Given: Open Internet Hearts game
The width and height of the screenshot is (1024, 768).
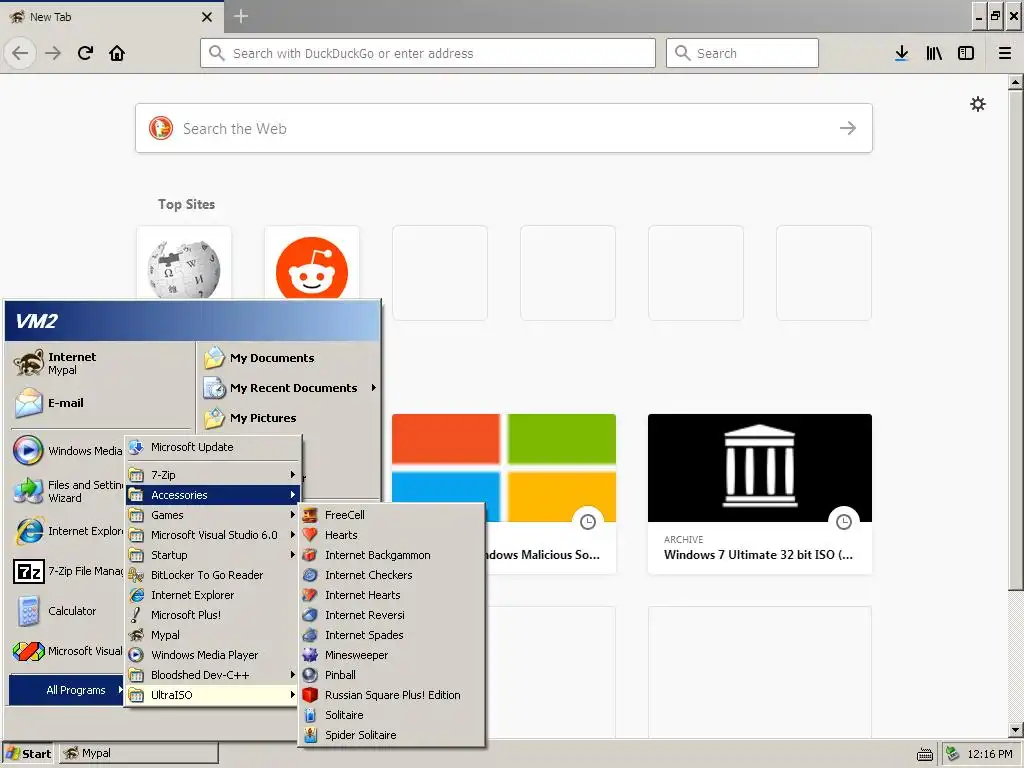Looking at the screenshot, I should click(391, 595).
